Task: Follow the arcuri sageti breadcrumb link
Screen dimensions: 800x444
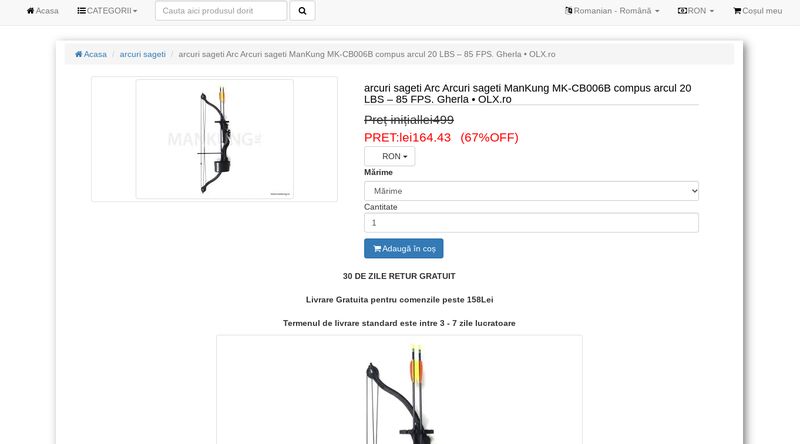Action: 142,54
